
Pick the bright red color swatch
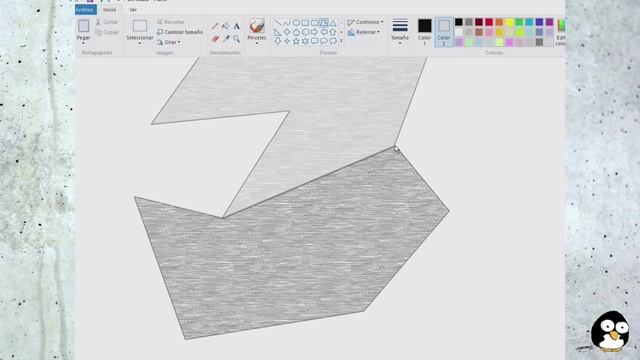tap(489, 22)
